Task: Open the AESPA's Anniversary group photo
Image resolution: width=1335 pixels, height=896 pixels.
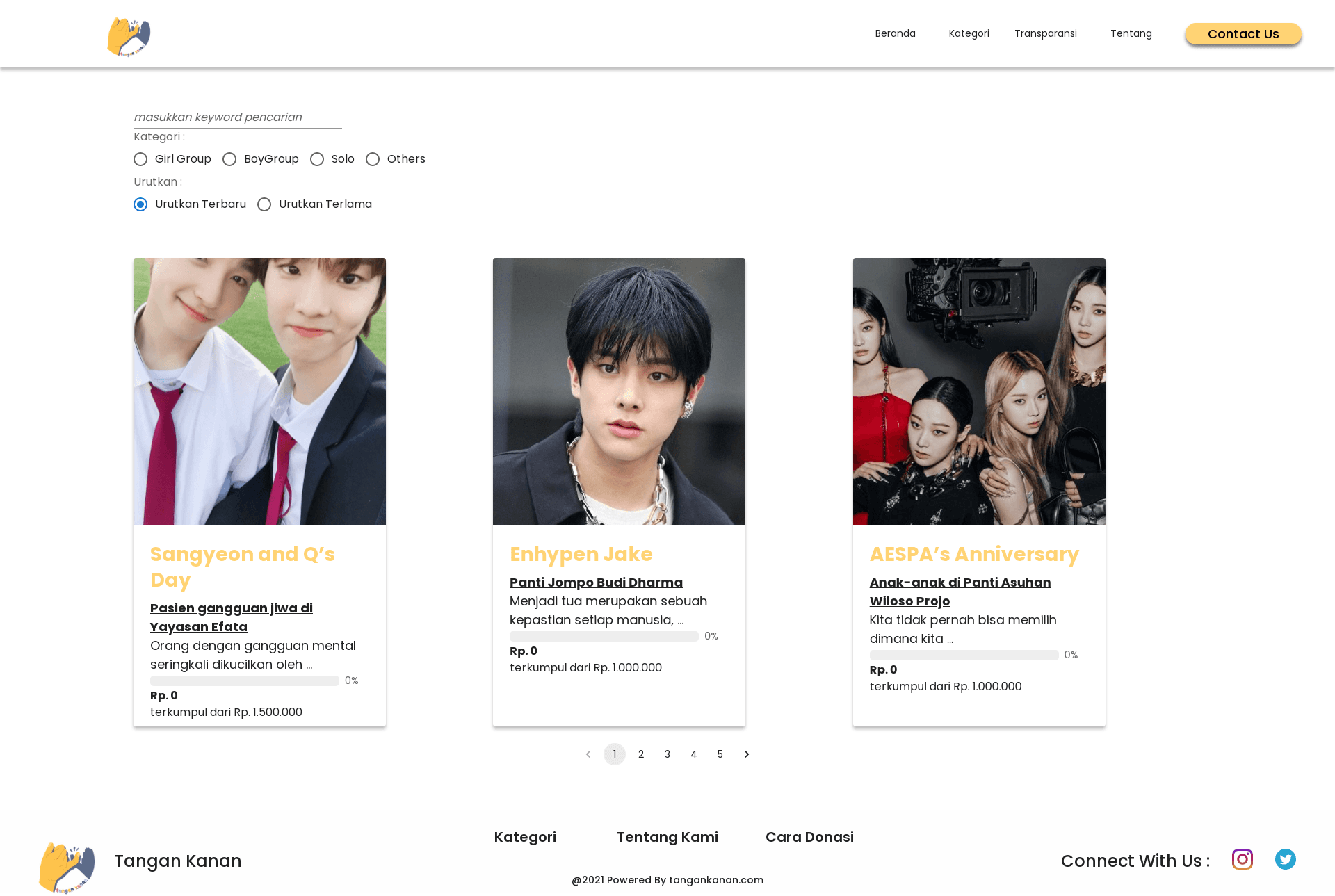Action: click(979, 391)
